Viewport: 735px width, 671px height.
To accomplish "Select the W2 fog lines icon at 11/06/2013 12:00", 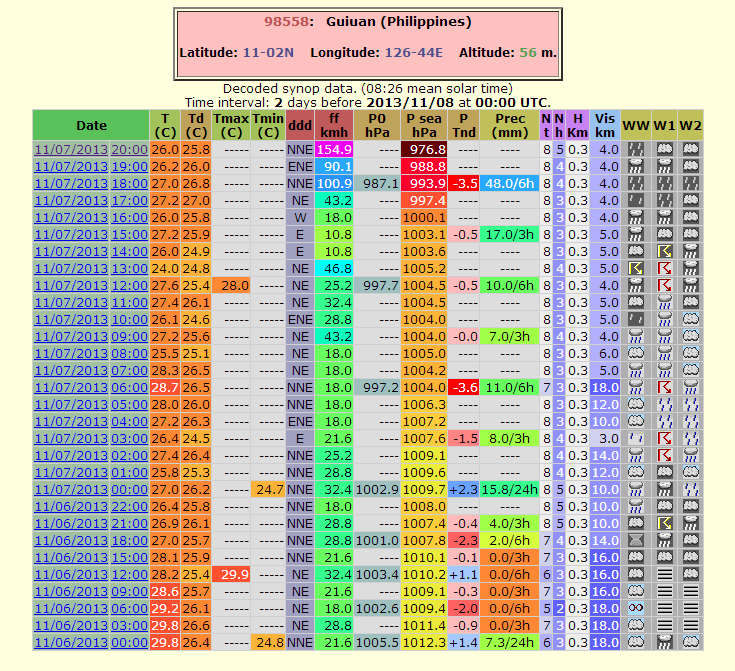I will (691, 574).
